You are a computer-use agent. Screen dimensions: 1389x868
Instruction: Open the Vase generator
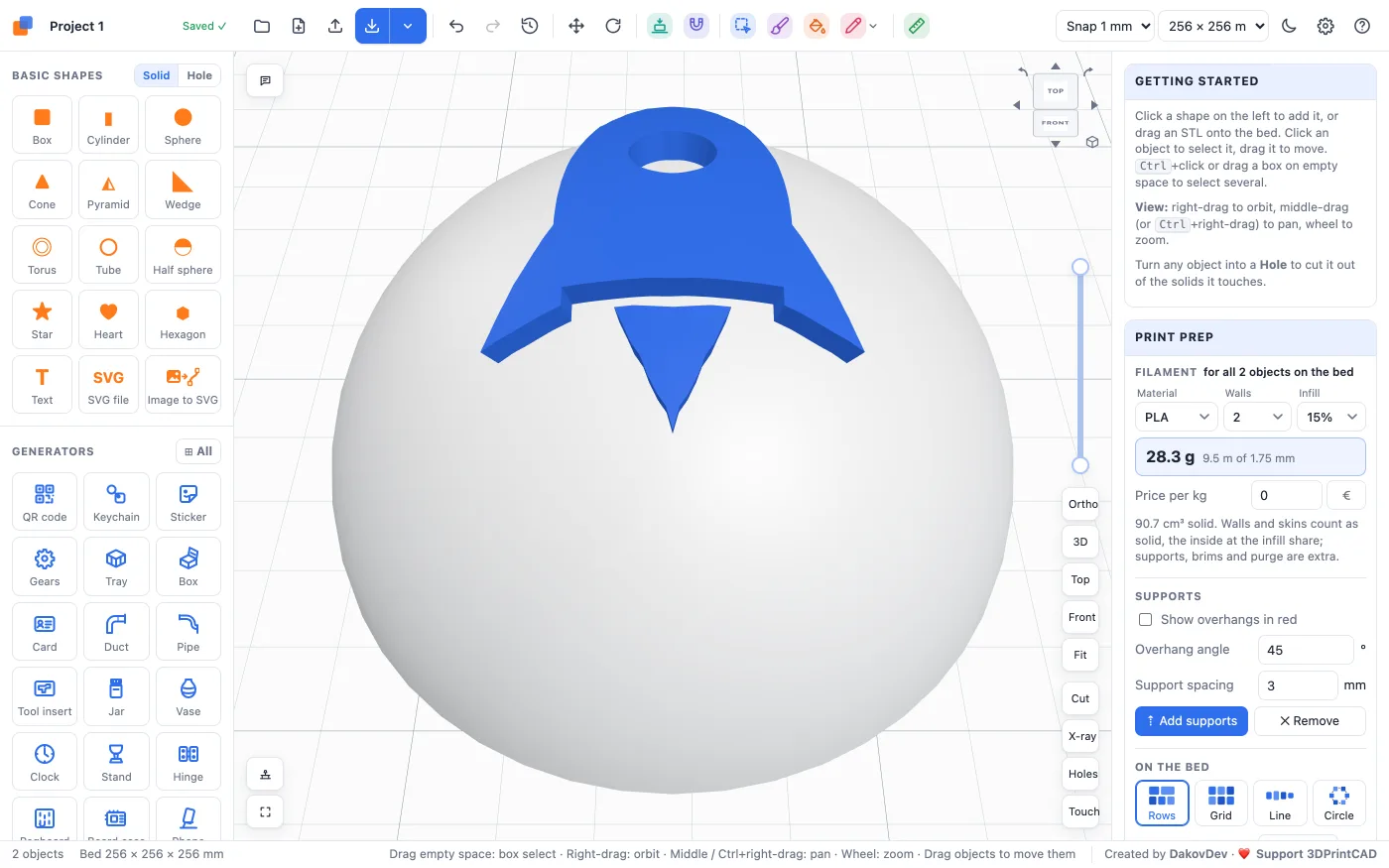tap(189, 696)
